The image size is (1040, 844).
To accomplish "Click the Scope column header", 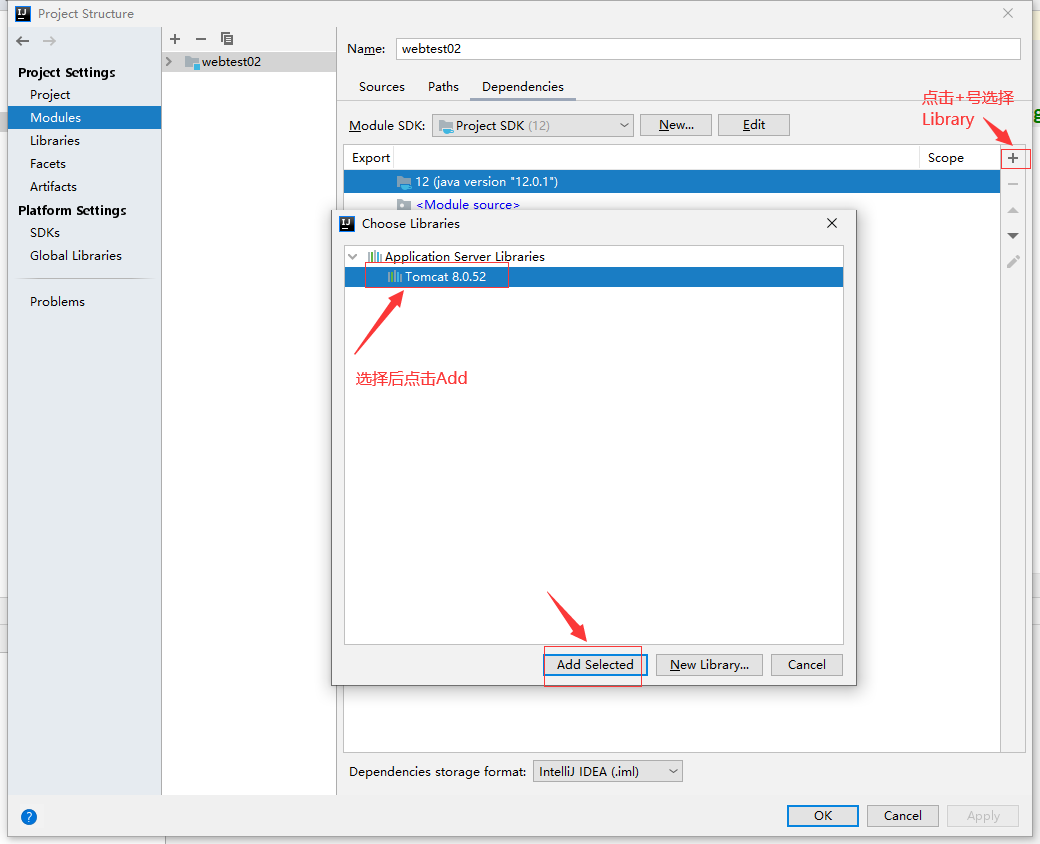I will coord(946,158).
